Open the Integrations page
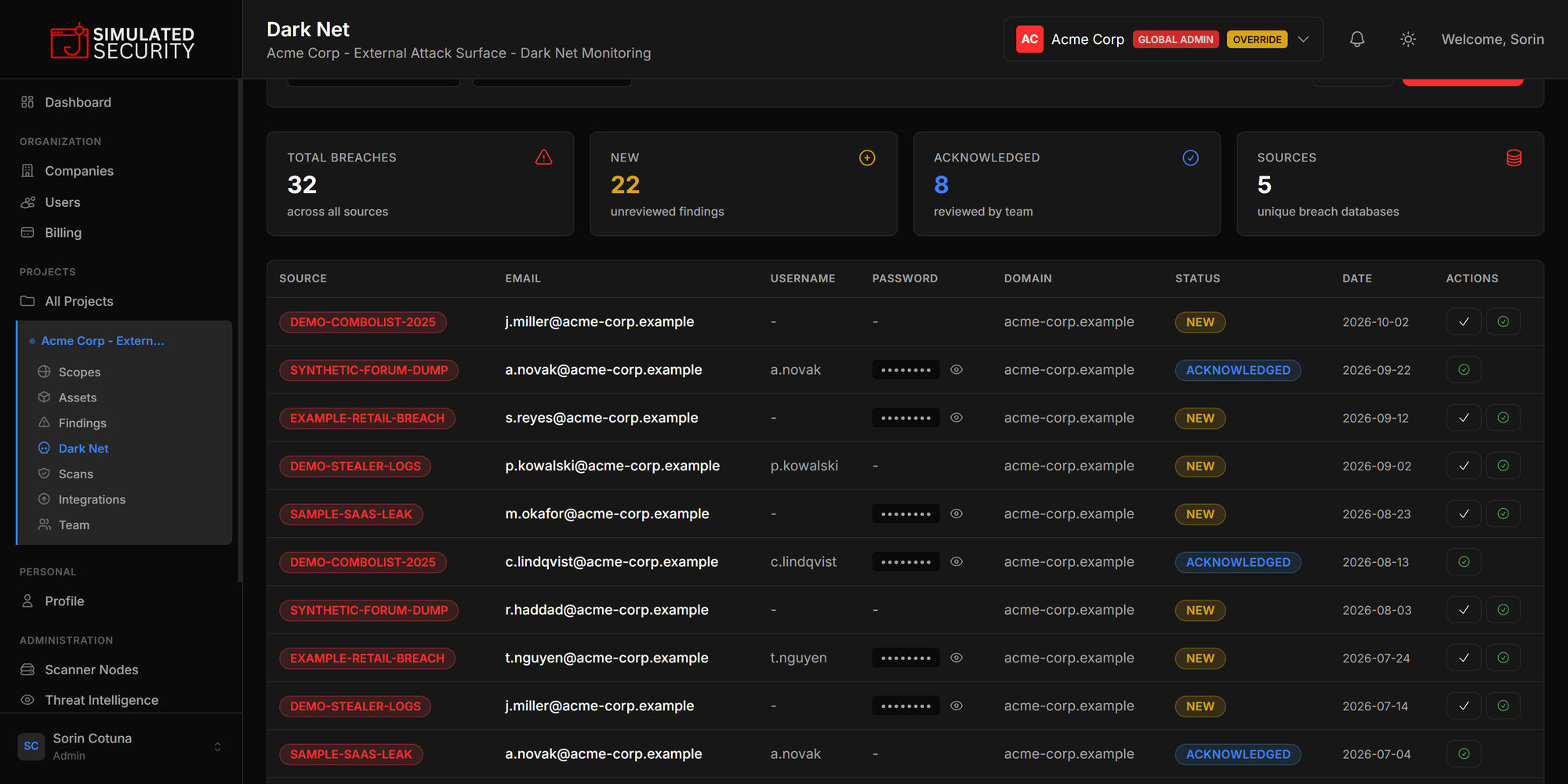The width and height of the screenshot is (1568, 784). (92, 499)
